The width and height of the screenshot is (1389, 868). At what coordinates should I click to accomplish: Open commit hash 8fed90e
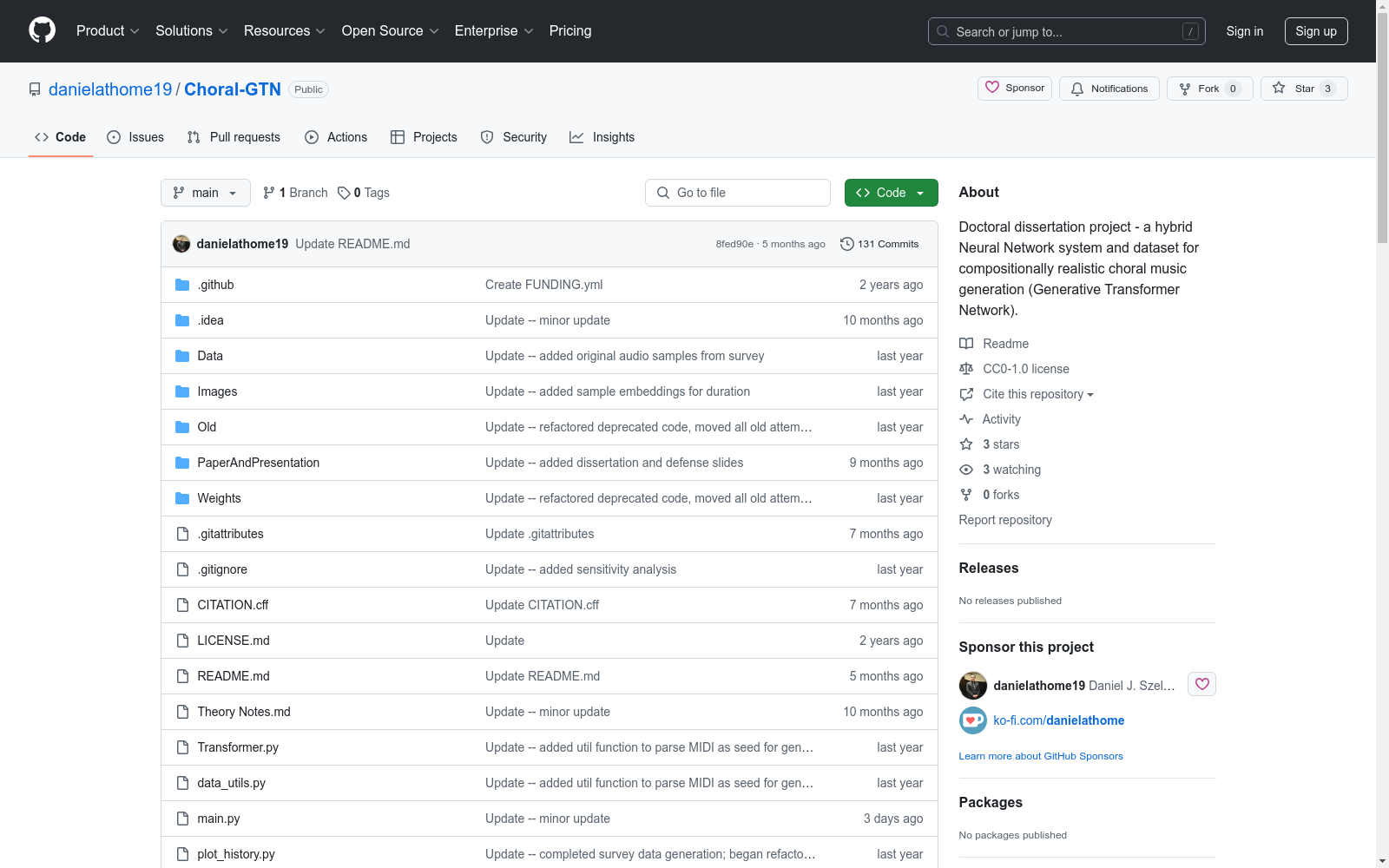click(734, 244)
